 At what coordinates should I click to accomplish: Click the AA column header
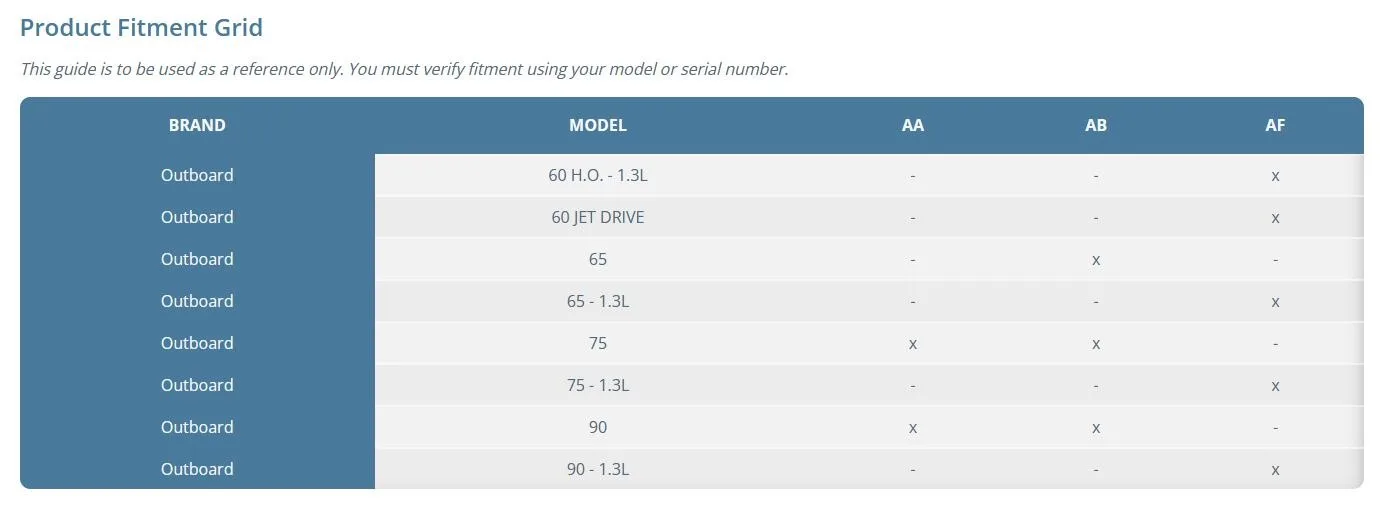913,126
